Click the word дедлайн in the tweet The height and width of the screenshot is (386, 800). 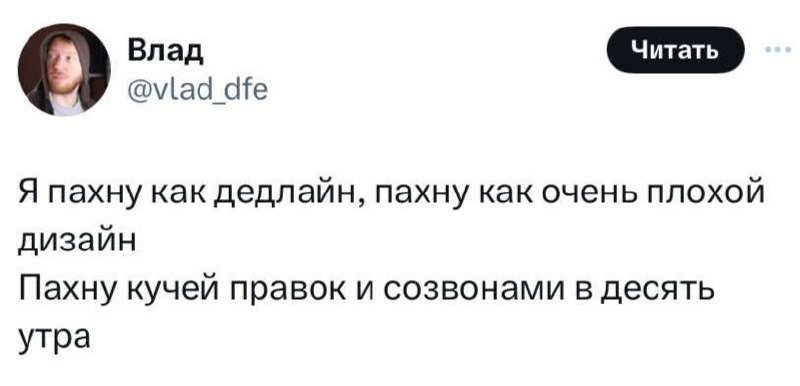click(x=285, y=196)
